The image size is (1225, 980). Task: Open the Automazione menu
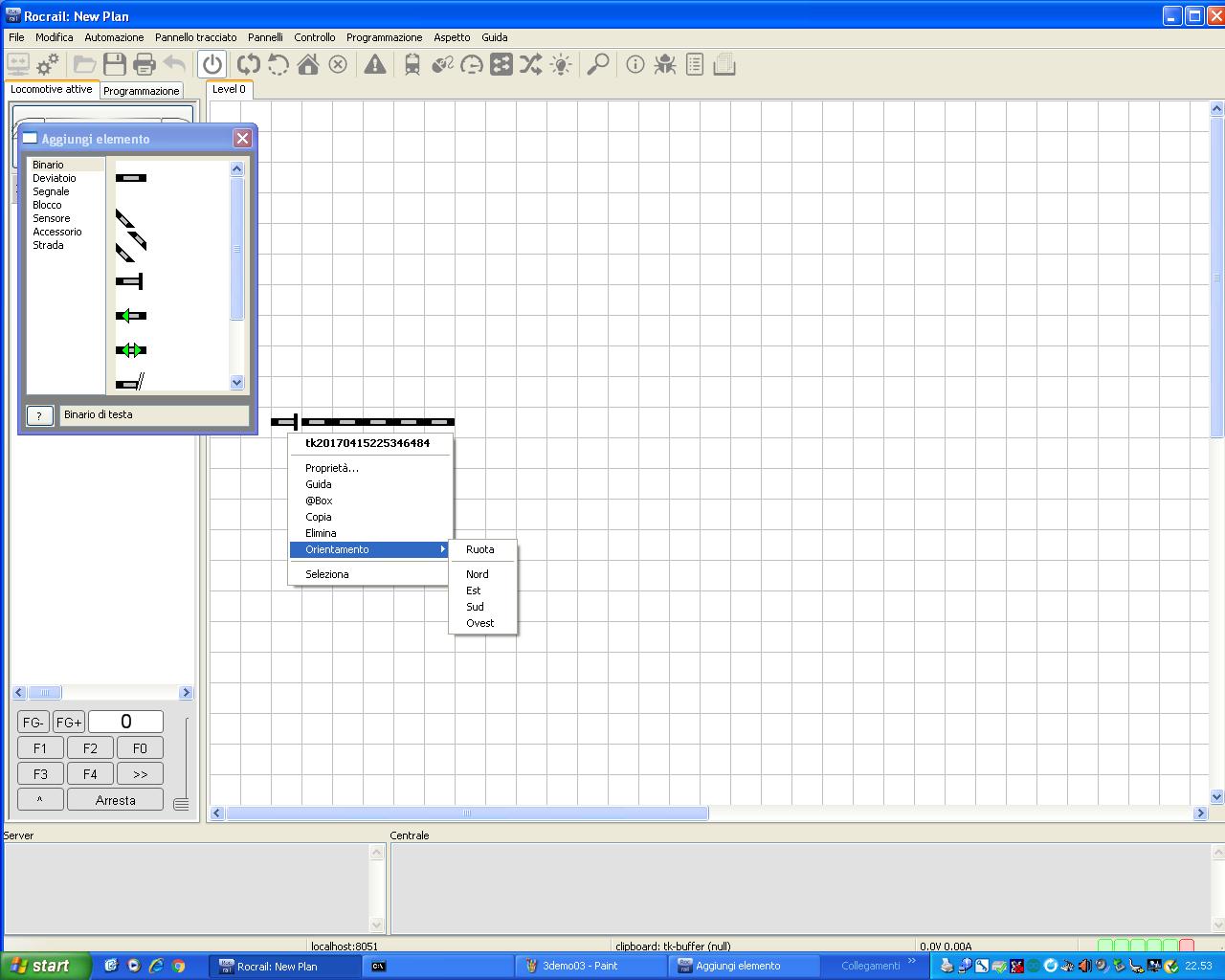click(114, 37)
